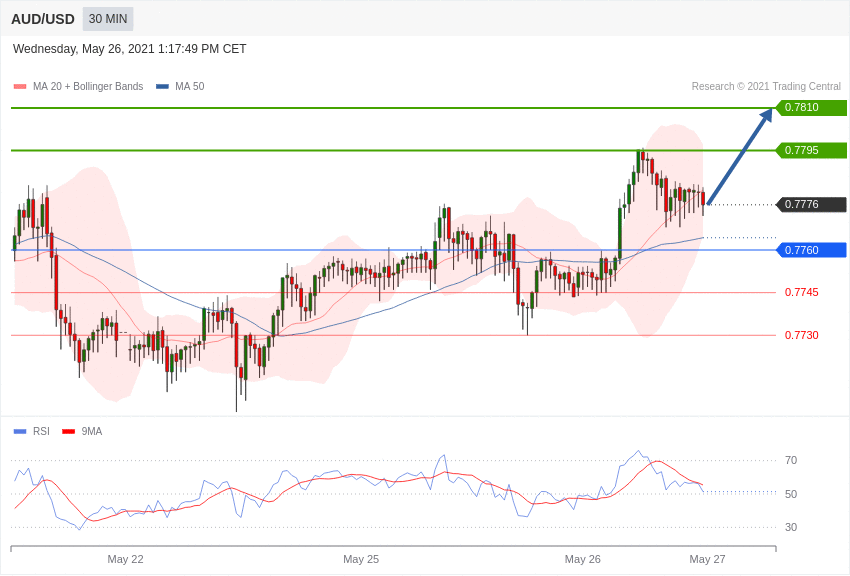Click the RSI 30 level label
The height and width of the screenshot is (576, 850).
click(791, 527)
